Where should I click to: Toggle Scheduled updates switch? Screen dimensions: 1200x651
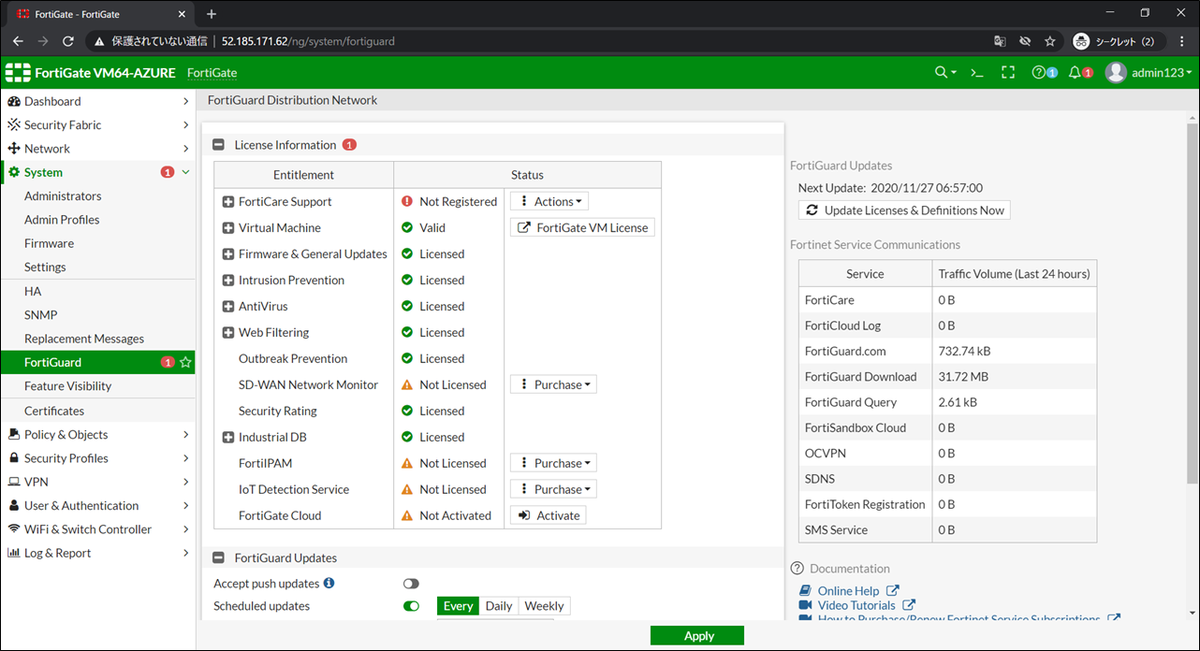click(x=411, y=606)
